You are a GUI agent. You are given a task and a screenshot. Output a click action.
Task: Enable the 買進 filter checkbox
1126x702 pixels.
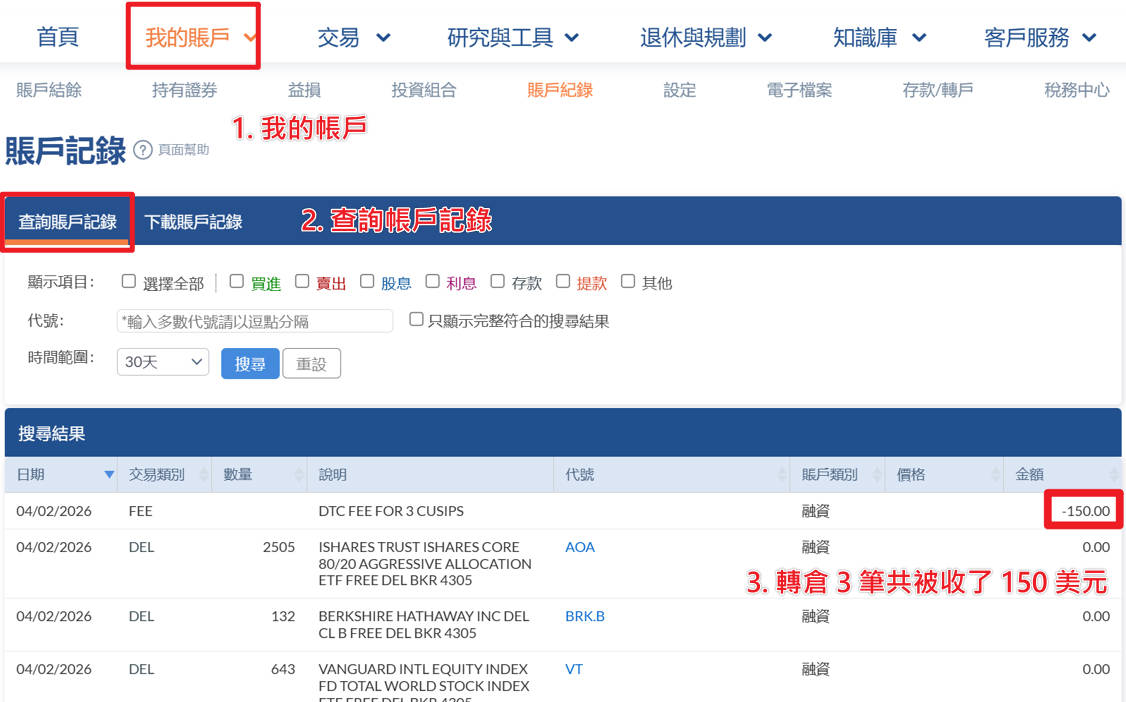click(x=237, y=282)
